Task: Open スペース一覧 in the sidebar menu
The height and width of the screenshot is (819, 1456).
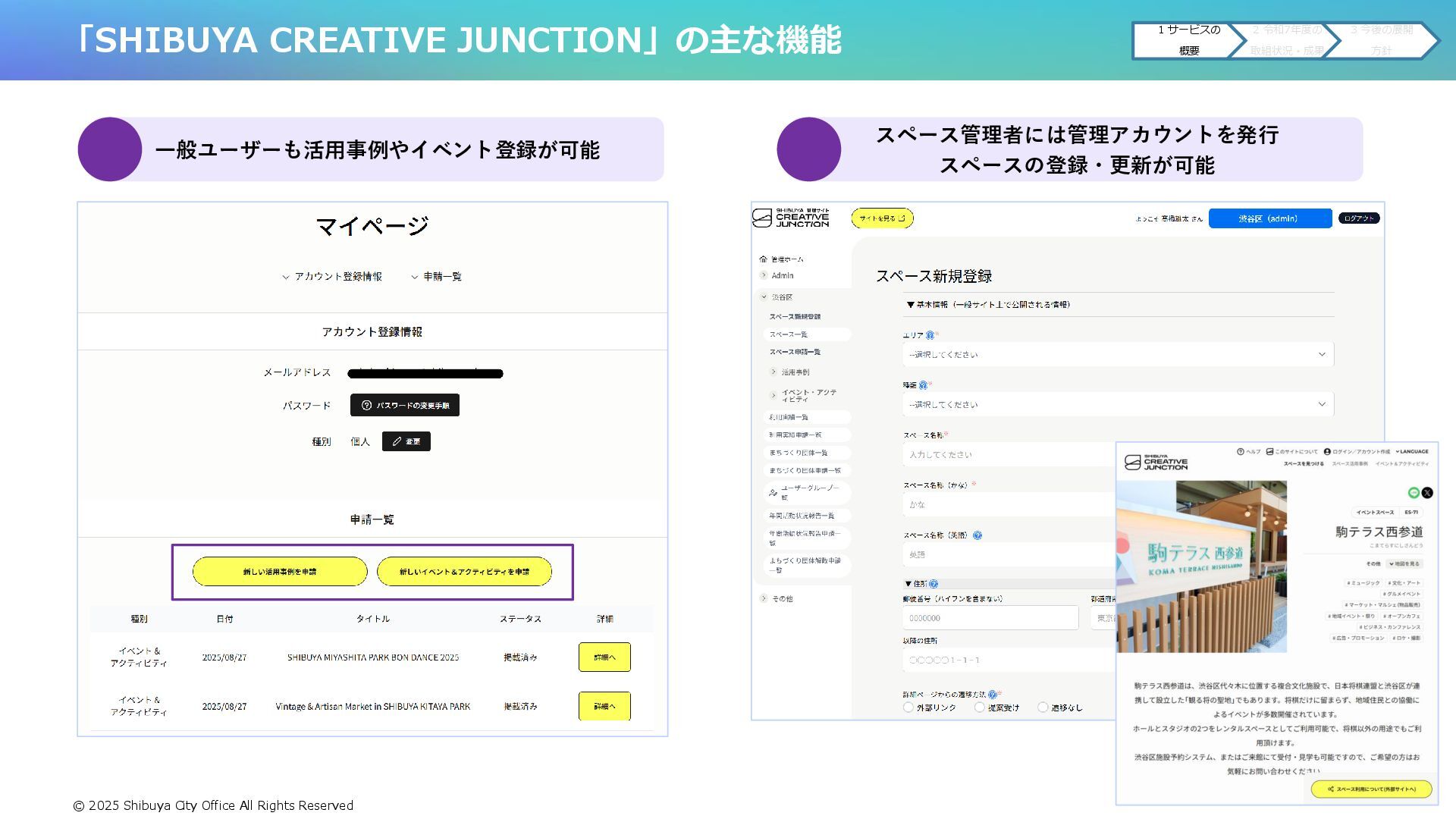Action: coord(789,334)
